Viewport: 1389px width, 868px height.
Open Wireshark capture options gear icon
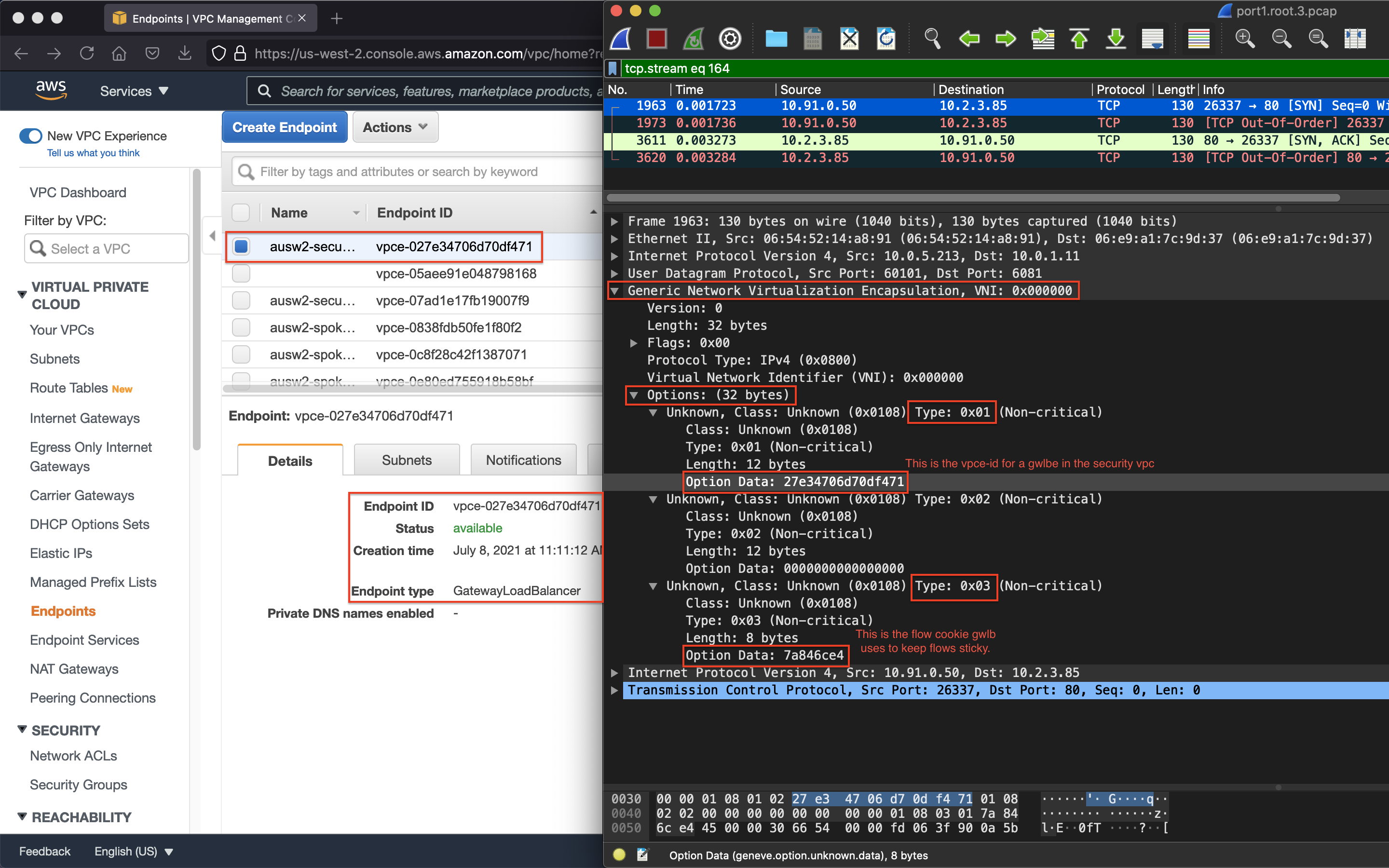point(730,39)
